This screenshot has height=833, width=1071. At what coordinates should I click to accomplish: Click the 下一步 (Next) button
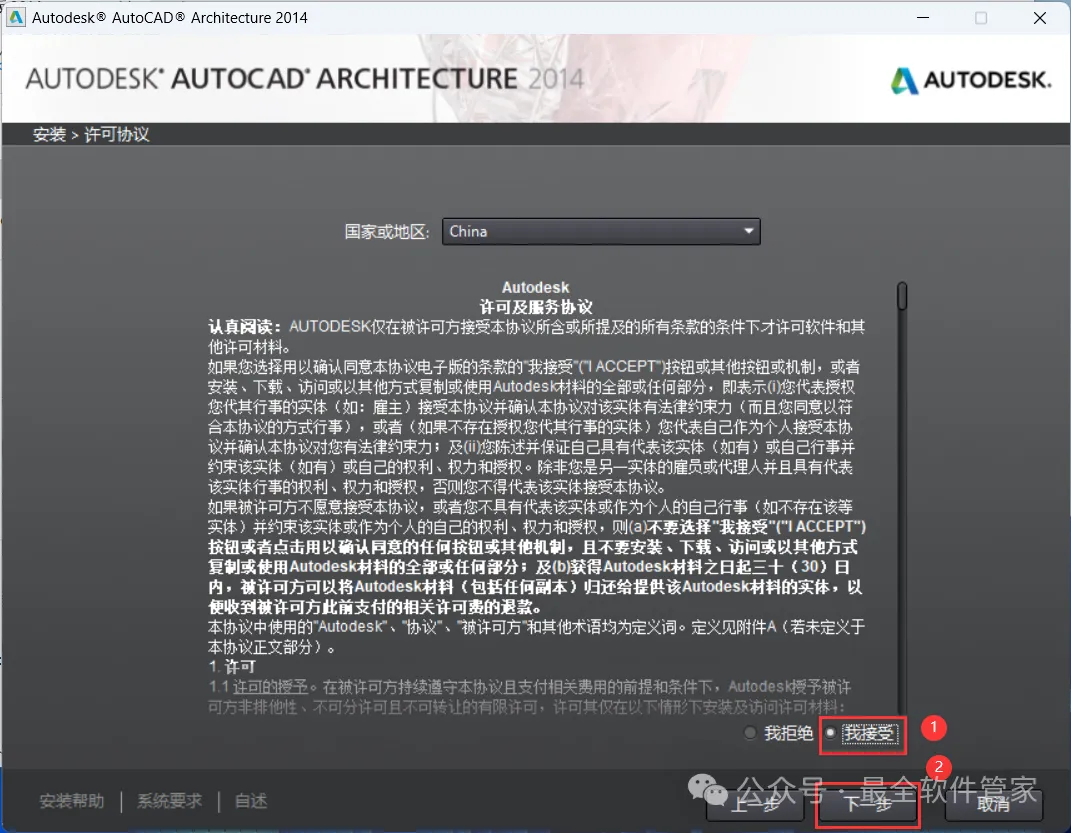click(867, 804)
